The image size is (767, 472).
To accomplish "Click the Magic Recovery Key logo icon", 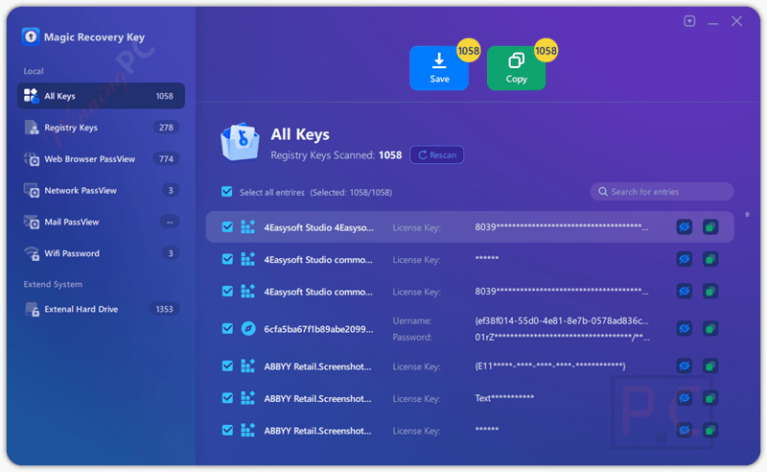I will (30, 37).
